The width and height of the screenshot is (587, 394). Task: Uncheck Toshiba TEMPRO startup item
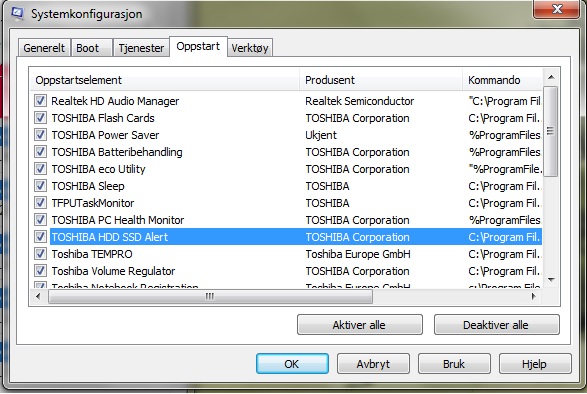(x=40, y=254)
